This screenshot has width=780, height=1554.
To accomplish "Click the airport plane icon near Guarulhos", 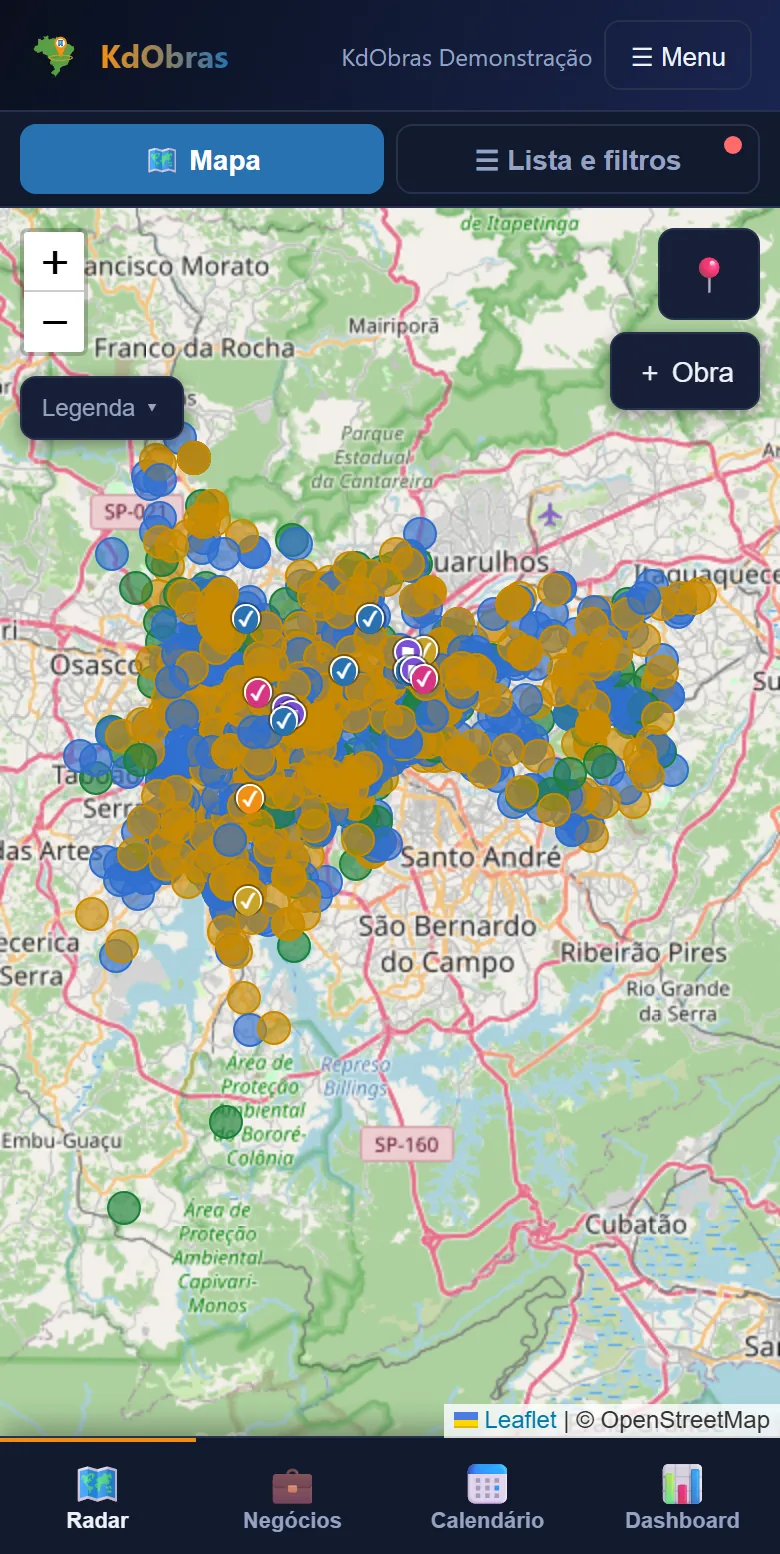I will tap(549, 515).
